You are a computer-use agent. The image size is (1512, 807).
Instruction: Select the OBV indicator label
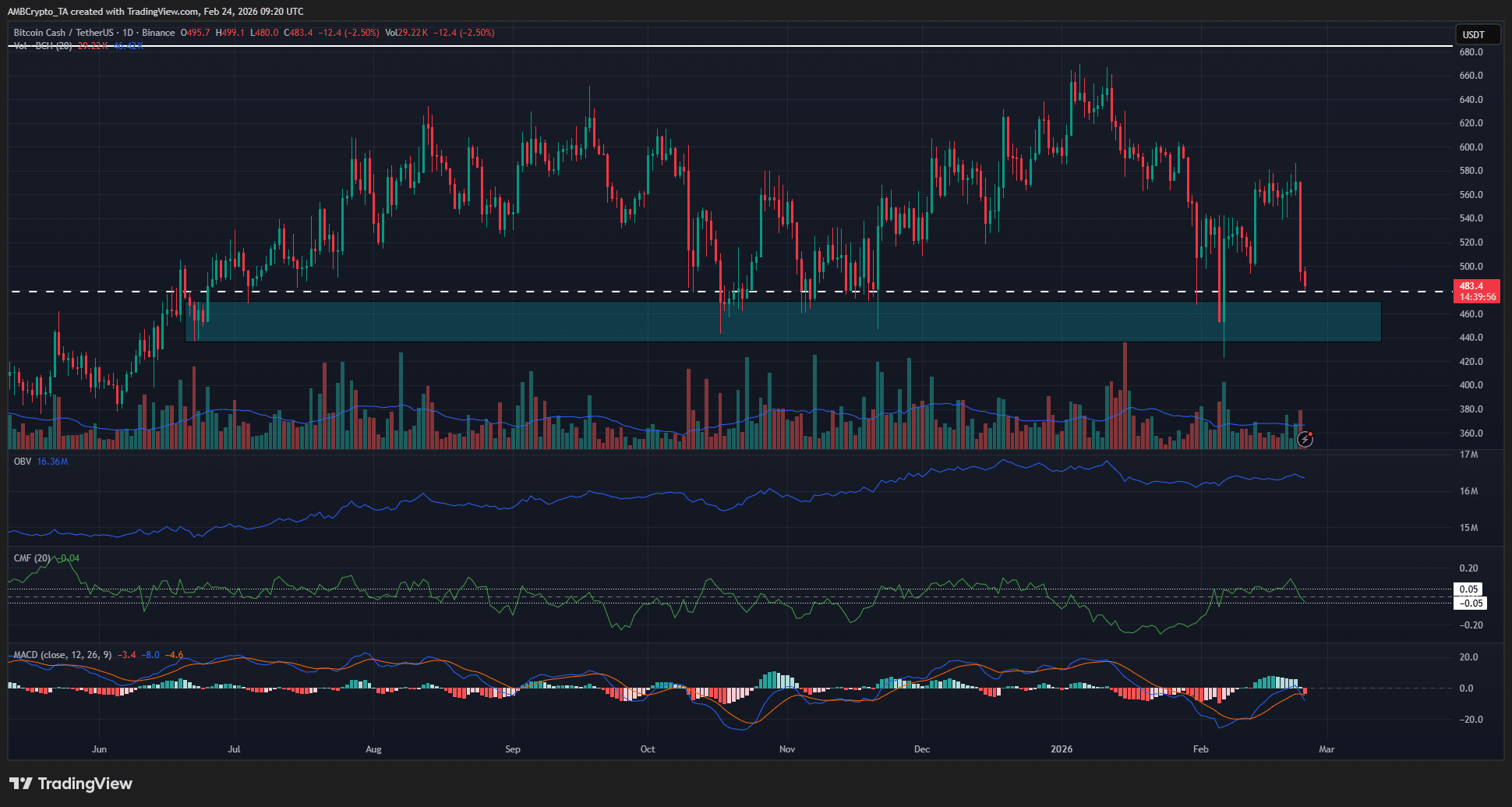point(21,461)
